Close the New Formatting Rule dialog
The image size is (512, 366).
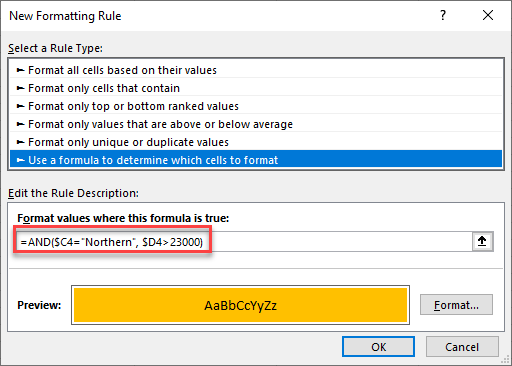coord(488,15)
